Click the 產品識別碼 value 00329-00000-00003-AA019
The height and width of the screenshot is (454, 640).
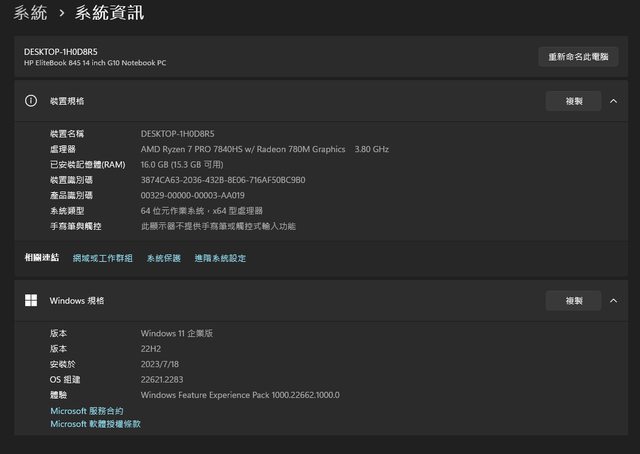(193, 195)
